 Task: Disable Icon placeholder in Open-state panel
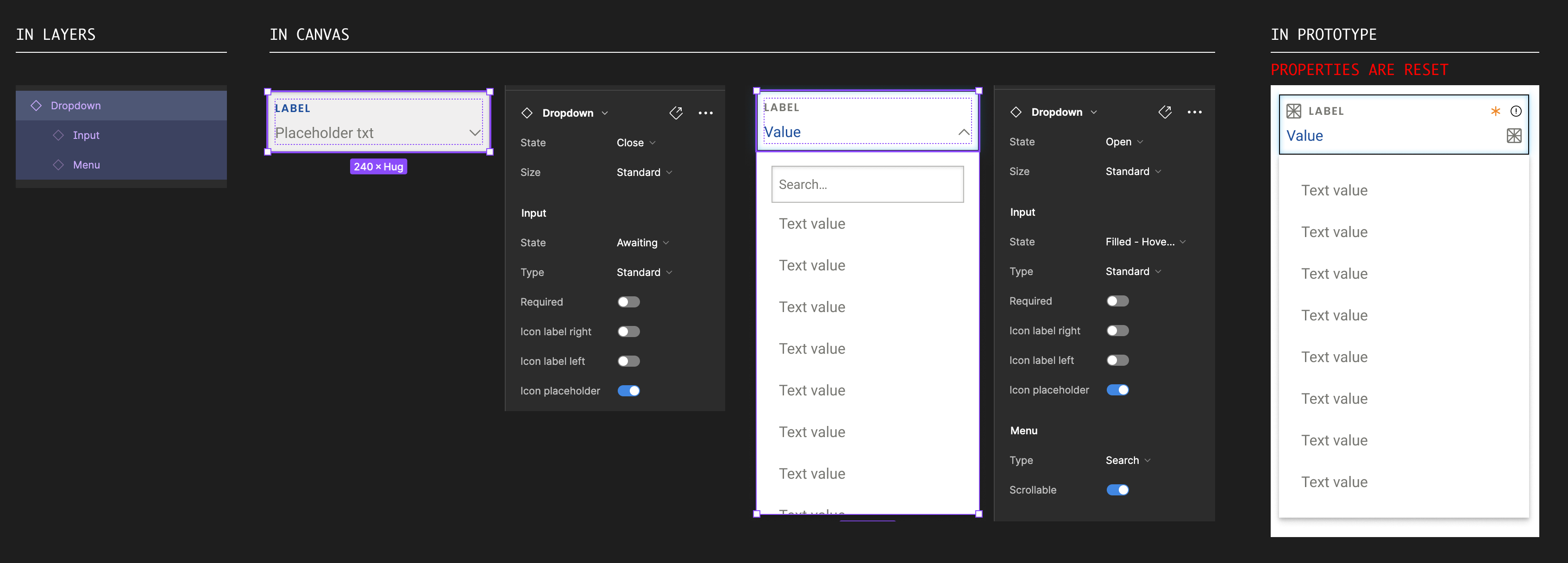tap(1117, 389)
